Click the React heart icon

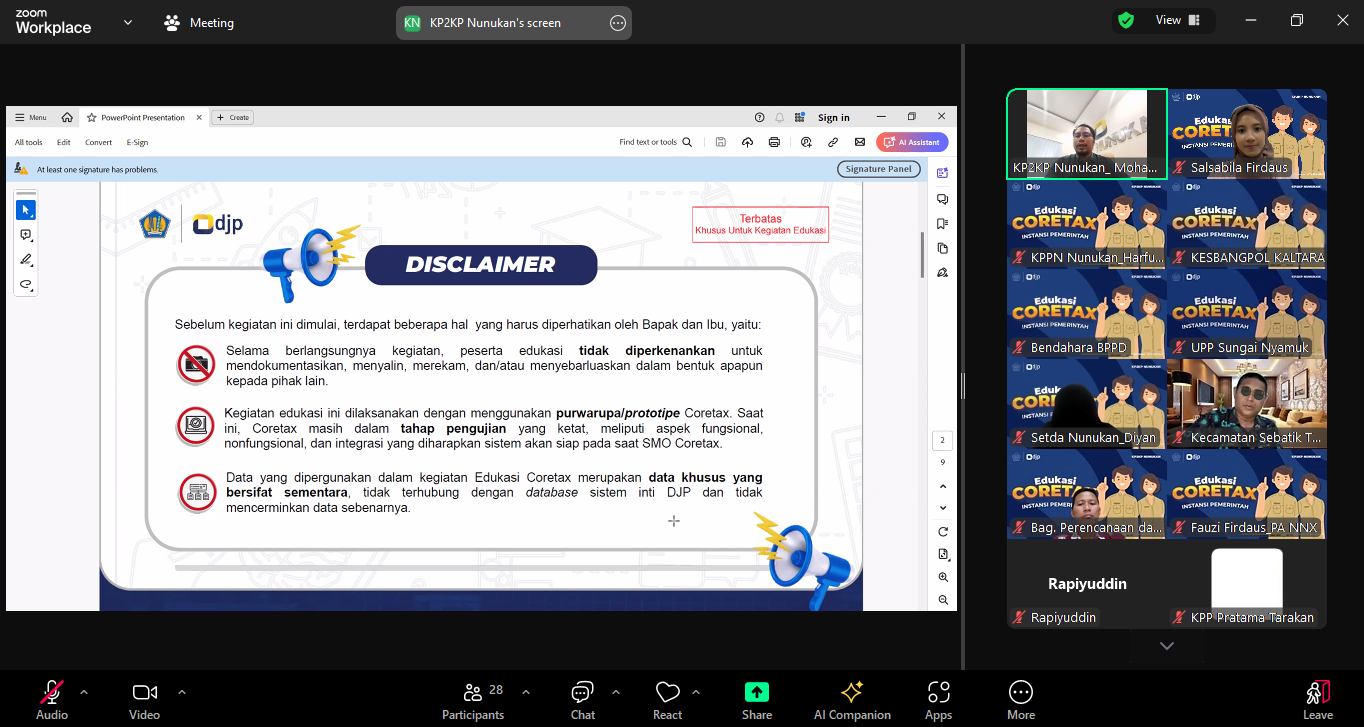667,698
